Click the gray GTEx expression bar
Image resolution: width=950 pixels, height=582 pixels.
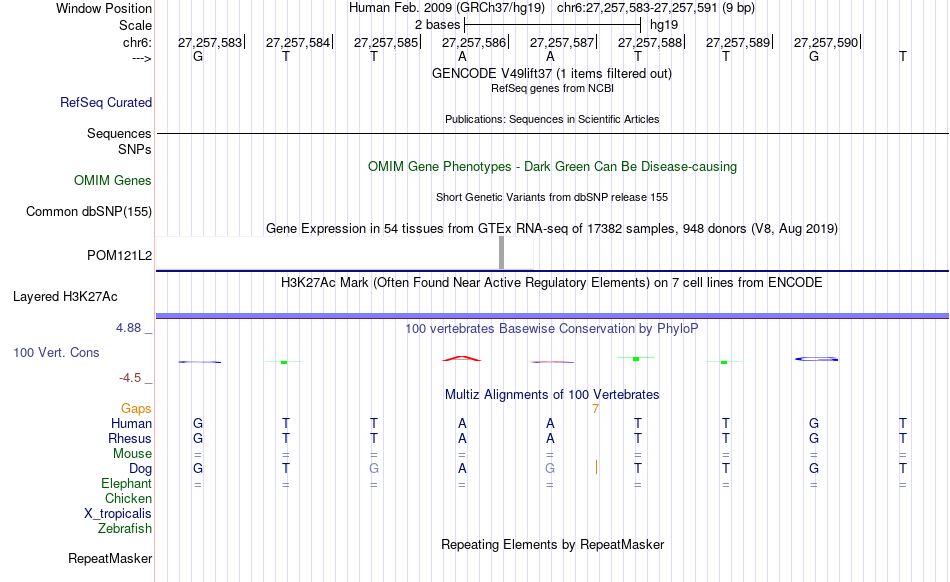pyautogui.click(x=502, y=253)
